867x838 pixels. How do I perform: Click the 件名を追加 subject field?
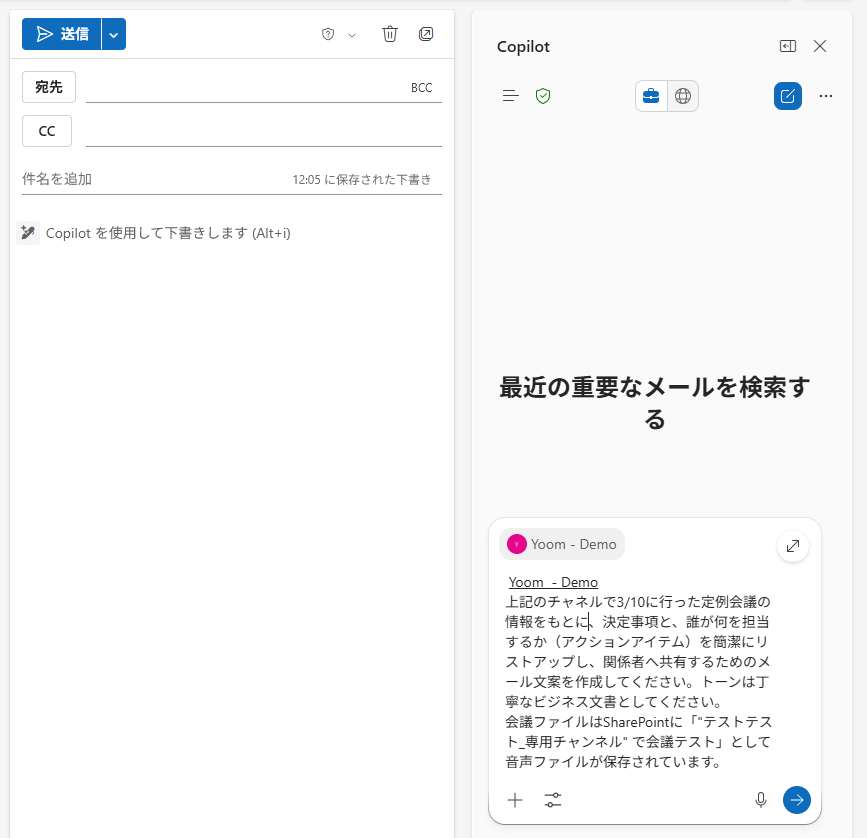coord(155,179)
